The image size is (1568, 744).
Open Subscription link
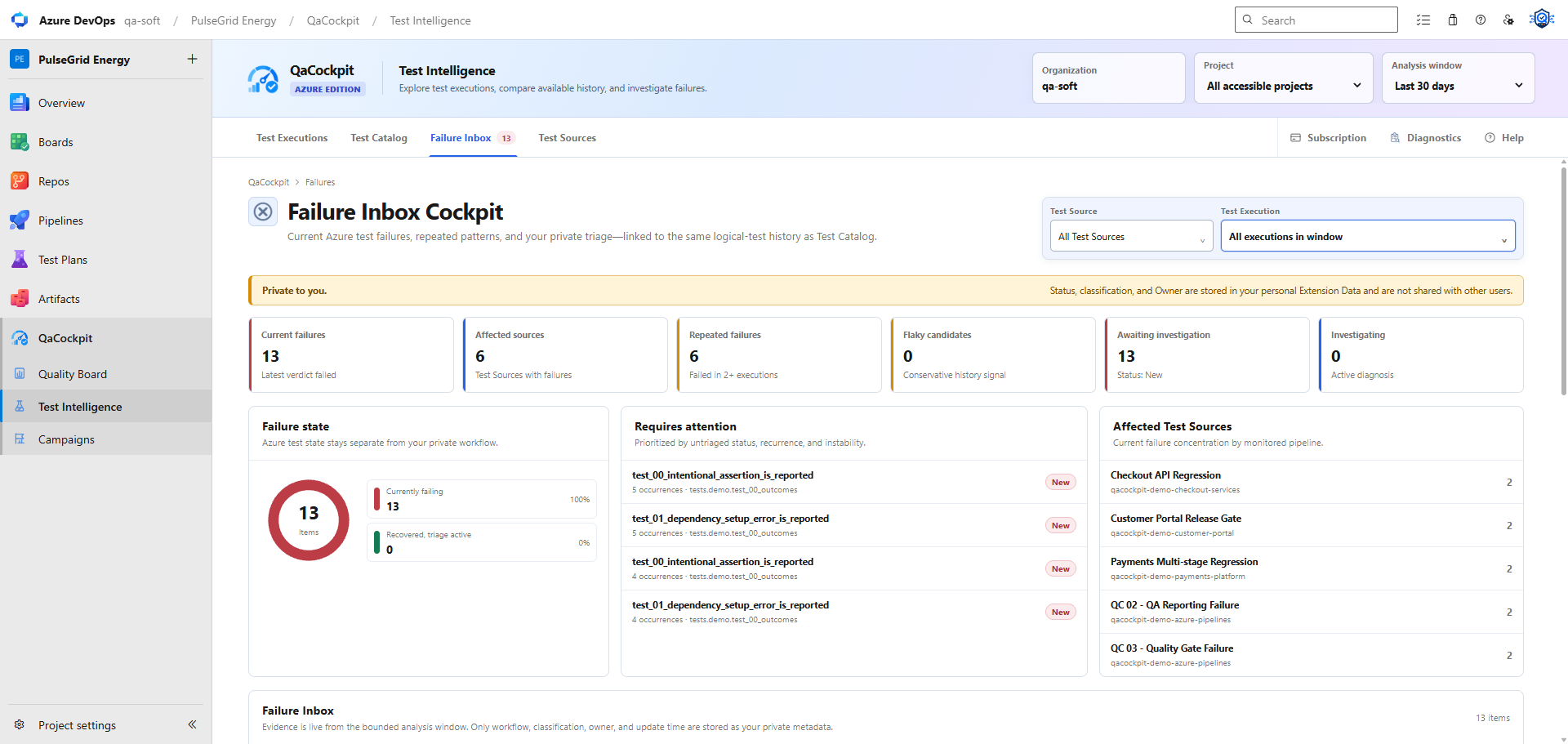click(1328, 138)
